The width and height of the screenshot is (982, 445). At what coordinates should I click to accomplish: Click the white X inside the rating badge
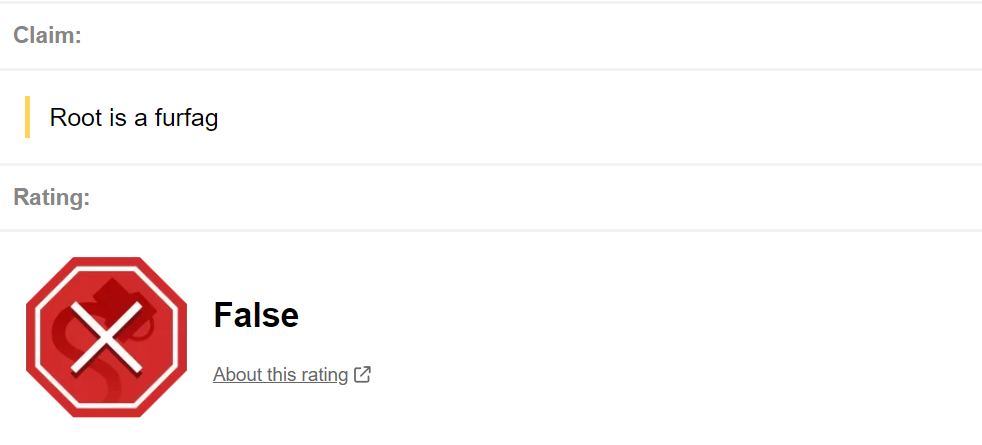tap(106, 337)
